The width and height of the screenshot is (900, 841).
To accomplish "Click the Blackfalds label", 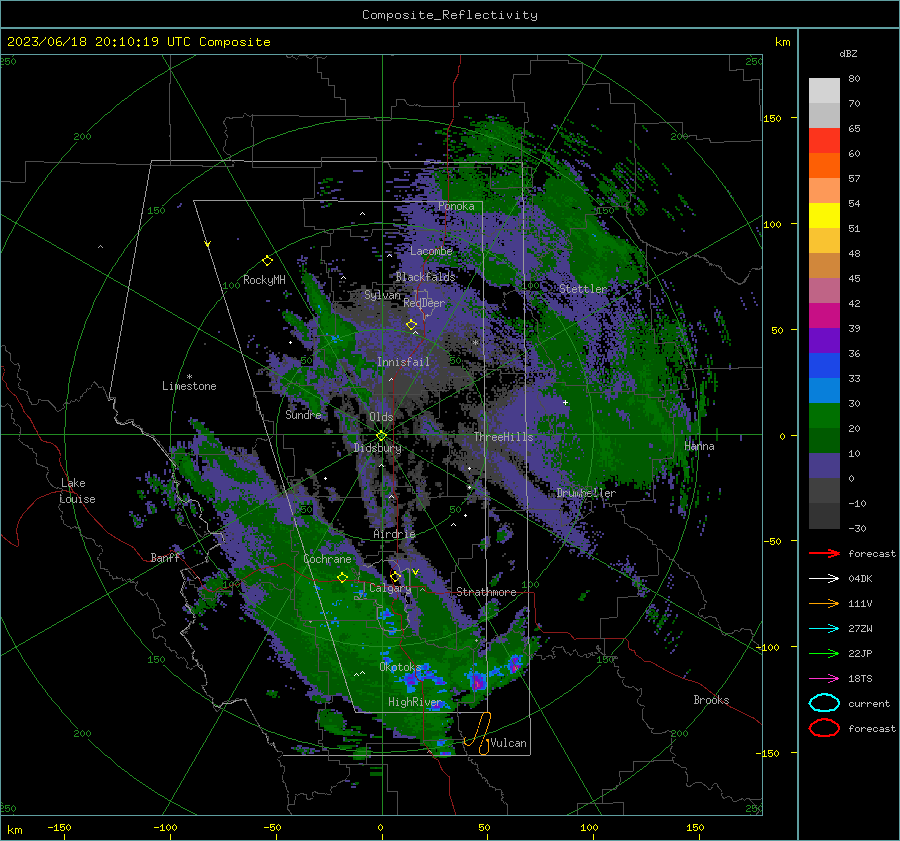I will pos(425,277).
